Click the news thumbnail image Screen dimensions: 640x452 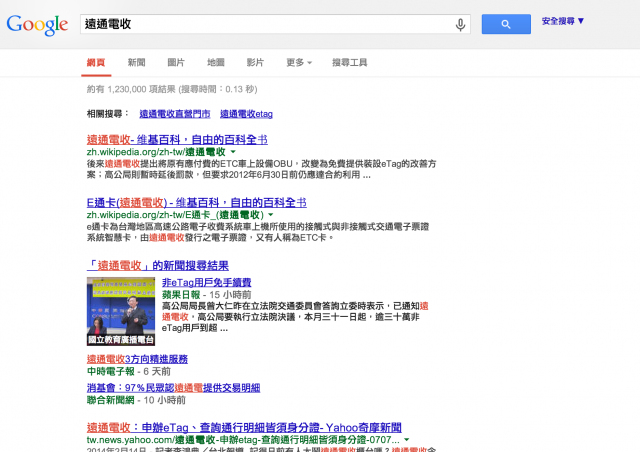coord(121,311)
